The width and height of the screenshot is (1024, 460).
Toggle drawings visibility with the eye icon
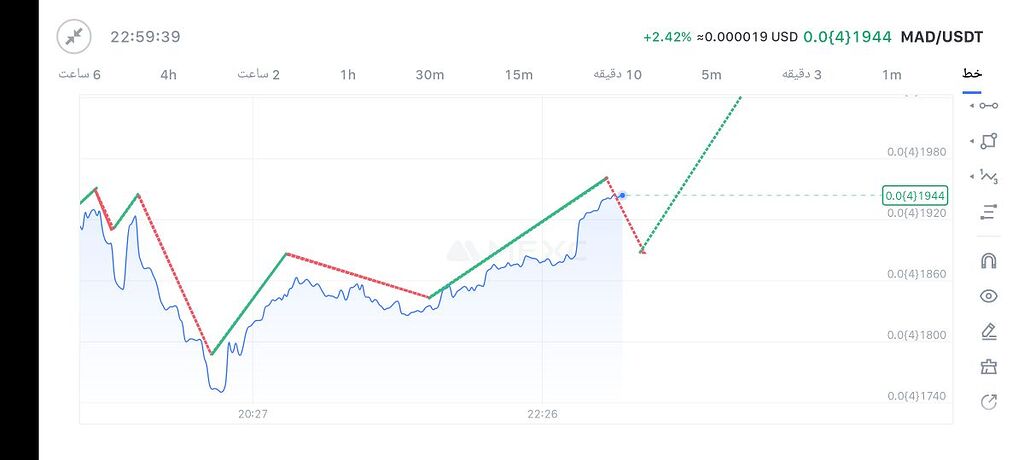(x=989, y=296)
